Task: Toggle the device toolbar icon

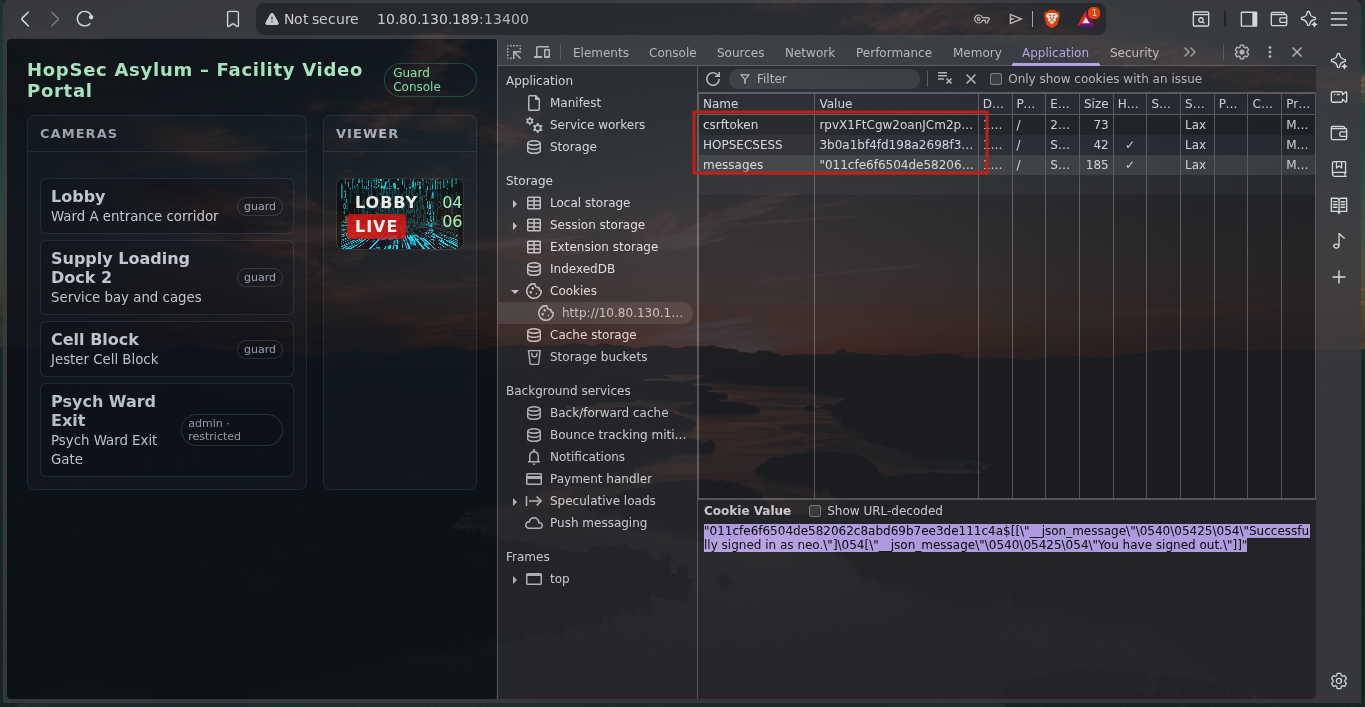Action: point(542,52)
